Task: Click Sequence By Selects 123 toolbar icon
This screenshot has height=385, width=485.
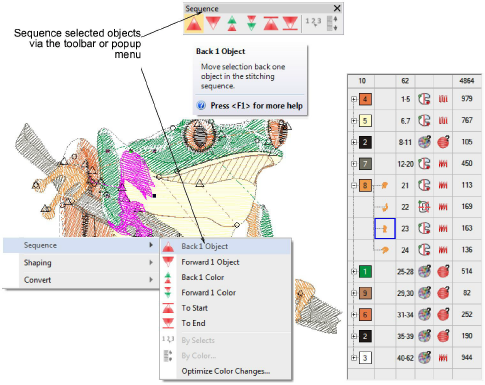Action: pos(313,23)
